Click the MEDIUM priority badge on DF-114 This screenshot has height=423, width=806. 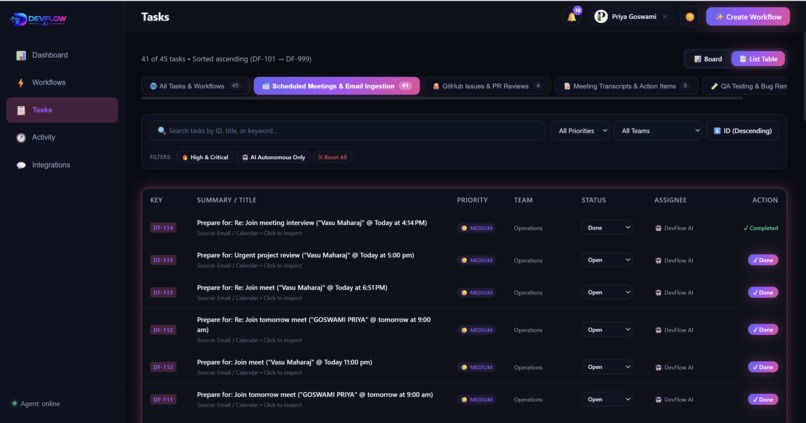pos(477,228)
